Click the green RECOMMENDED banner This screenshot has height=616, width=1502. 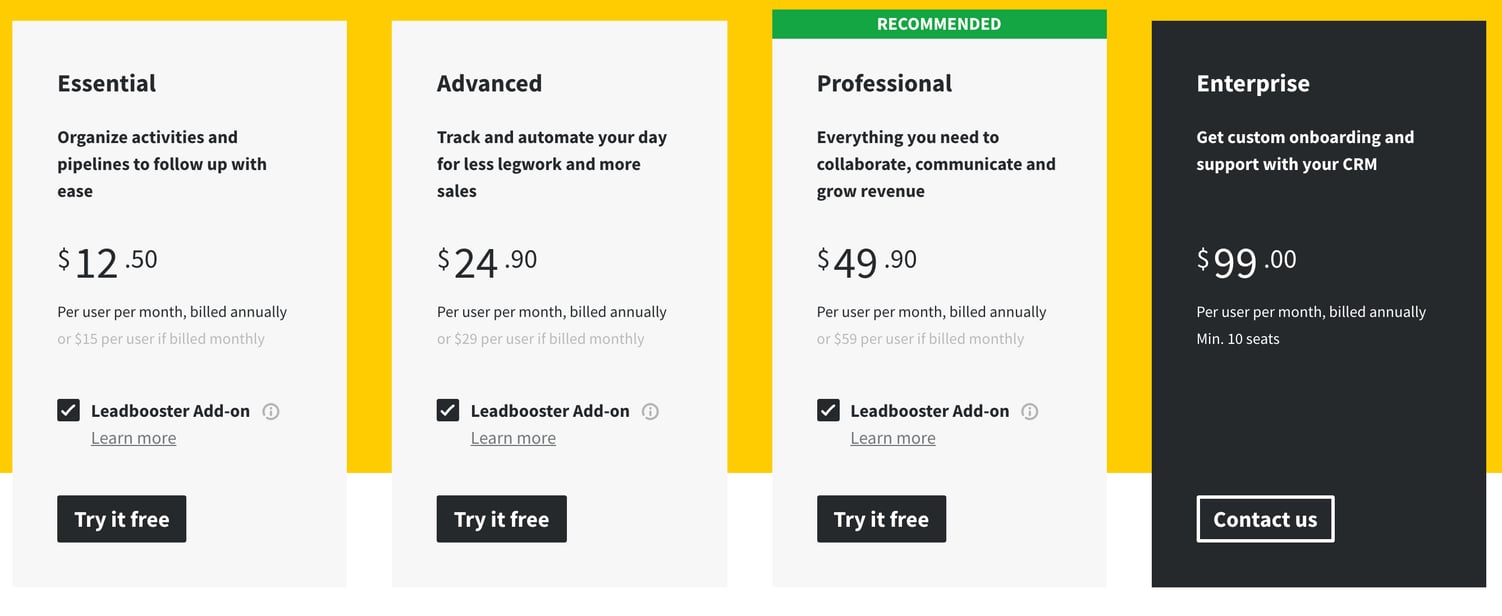(x=938, y=23)
